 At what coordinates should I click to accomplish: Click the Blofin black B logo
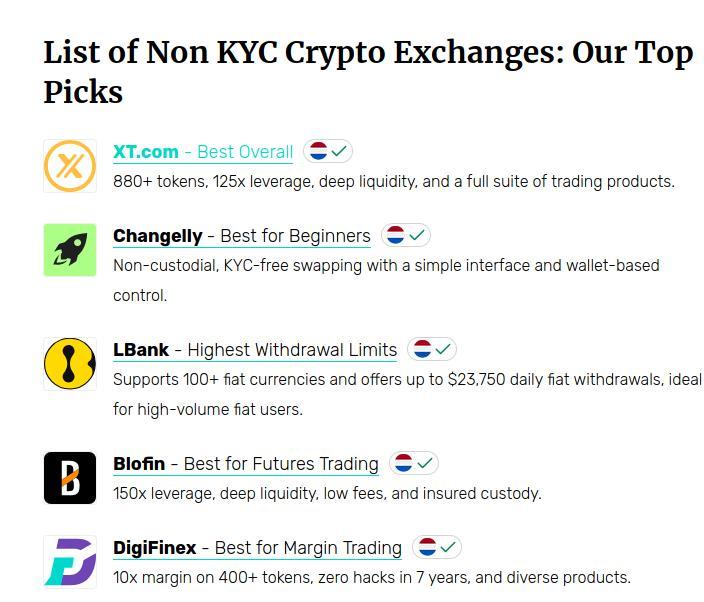click(70, 478)
